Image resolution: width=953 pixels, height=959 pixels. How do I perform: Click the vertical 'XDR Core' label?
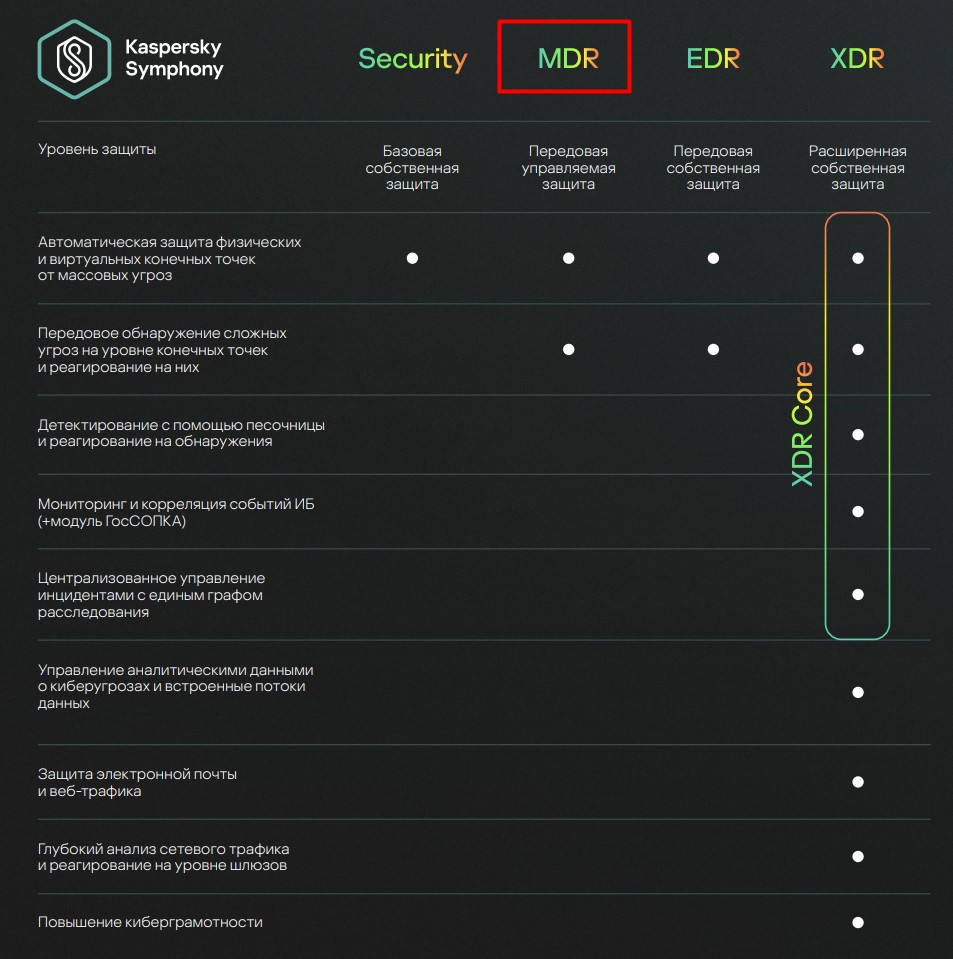802,424
